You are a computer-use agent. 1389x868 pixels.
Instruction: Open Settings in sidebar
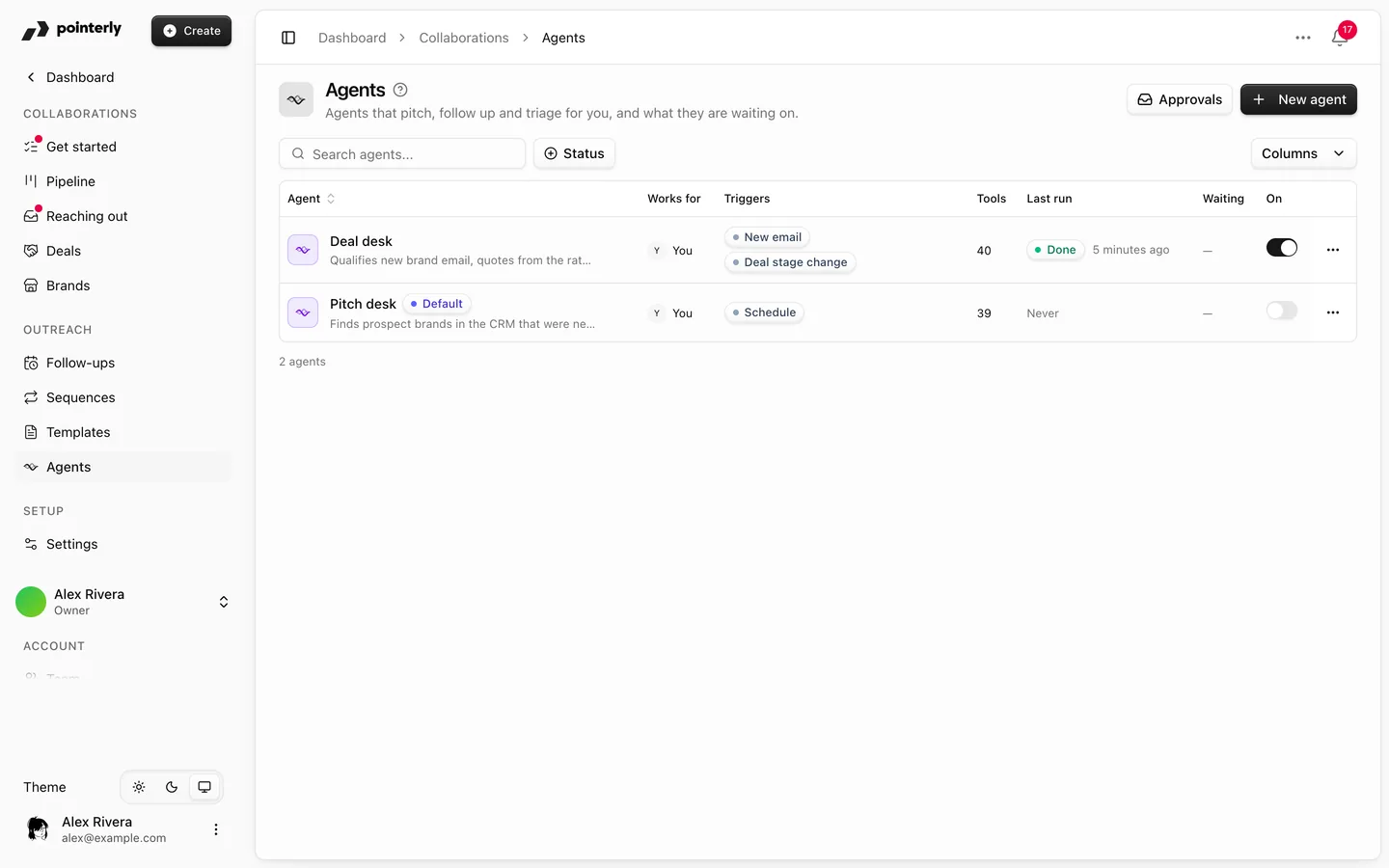tap(123, 544)
